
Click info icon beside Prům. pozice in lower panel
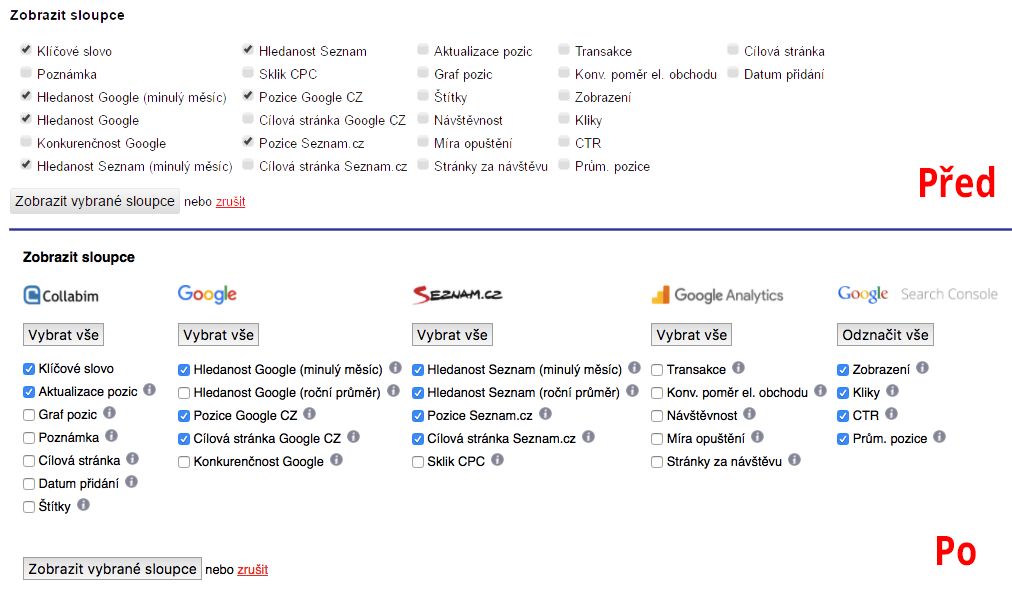[x=940, y=437]
